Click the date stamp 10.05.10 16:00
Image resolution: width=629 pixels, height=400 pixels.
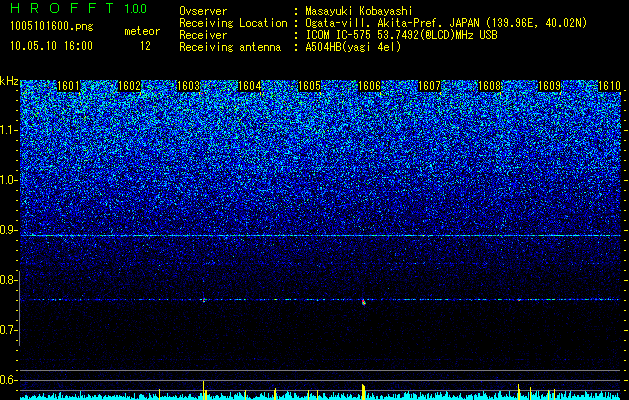(51, 46)
